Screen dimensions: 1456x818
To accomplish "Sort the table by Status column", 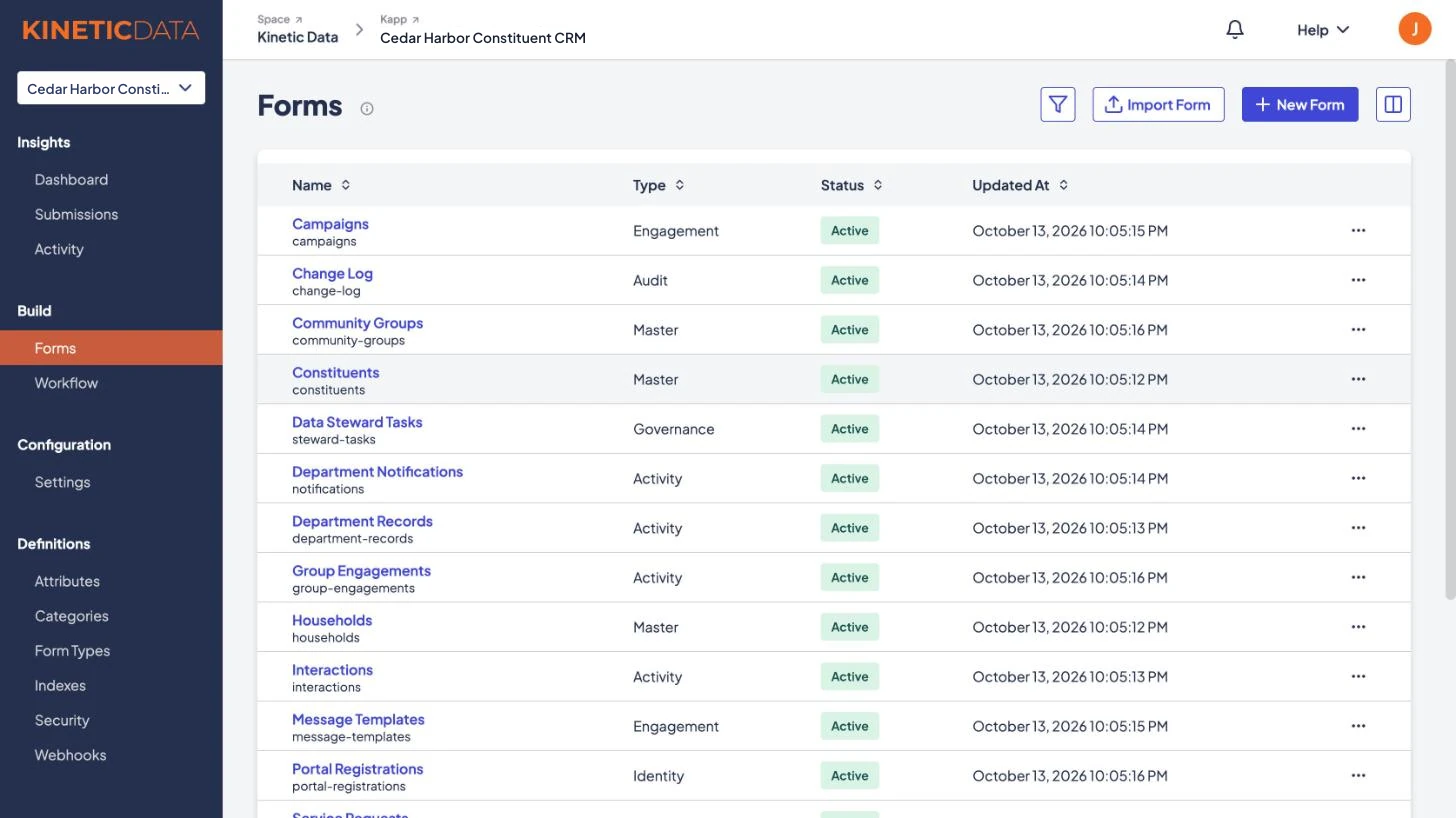I will (x=851, y=185).
